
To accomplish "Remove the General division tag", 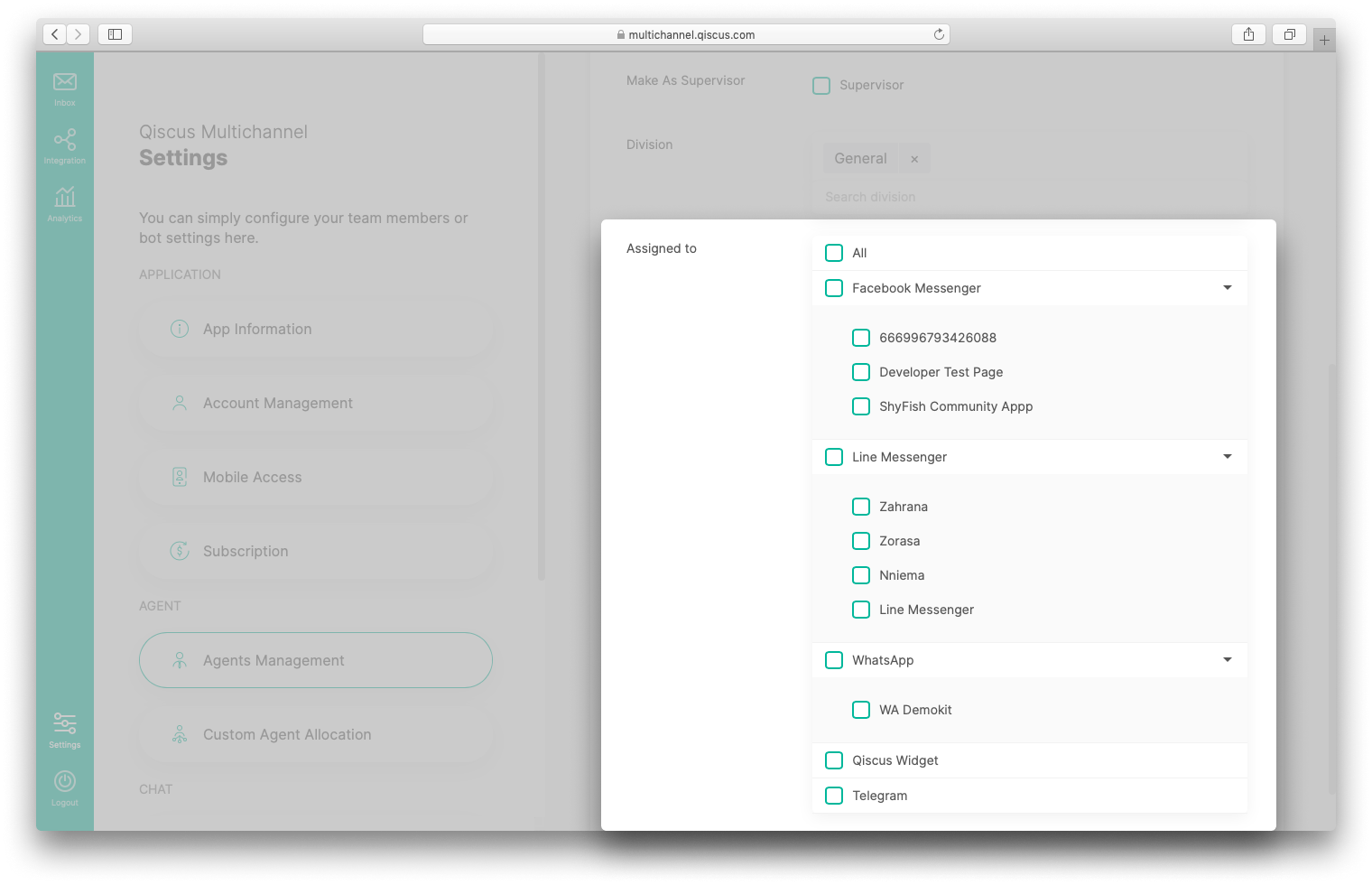I will coord(914,158).
